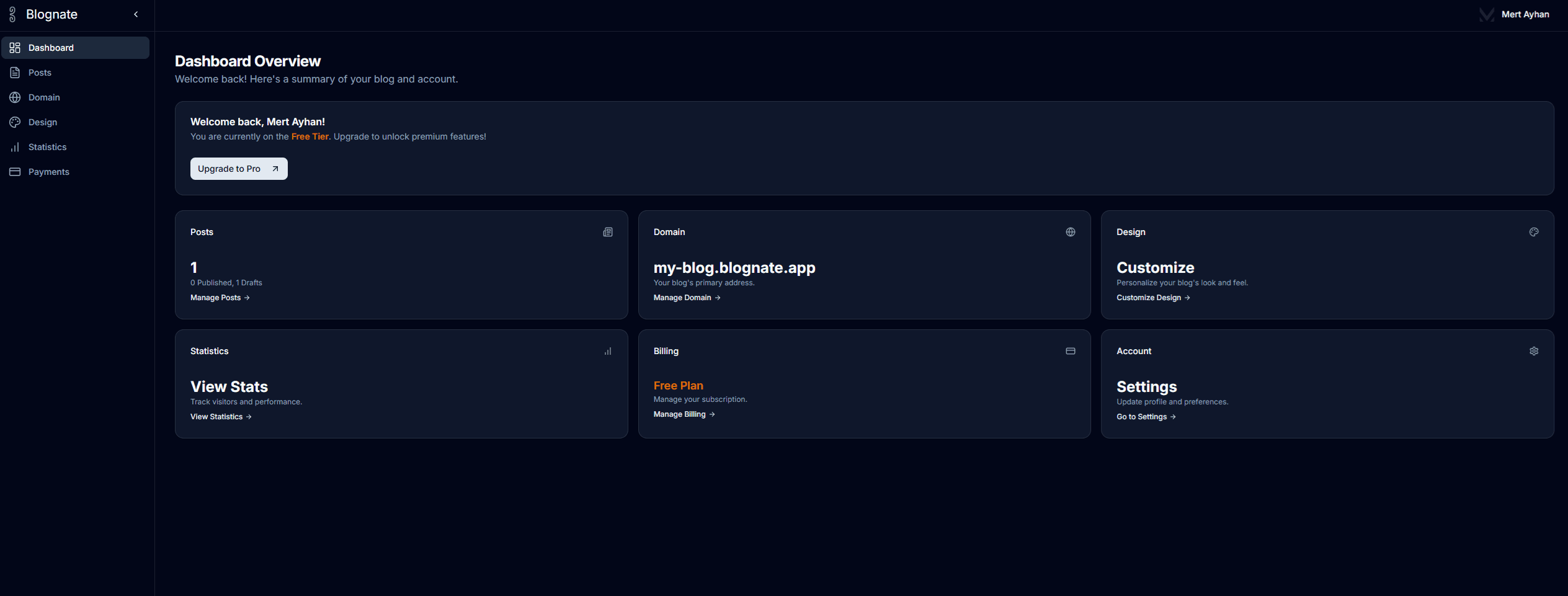Switch to the Dashboard section

point(51,48)
